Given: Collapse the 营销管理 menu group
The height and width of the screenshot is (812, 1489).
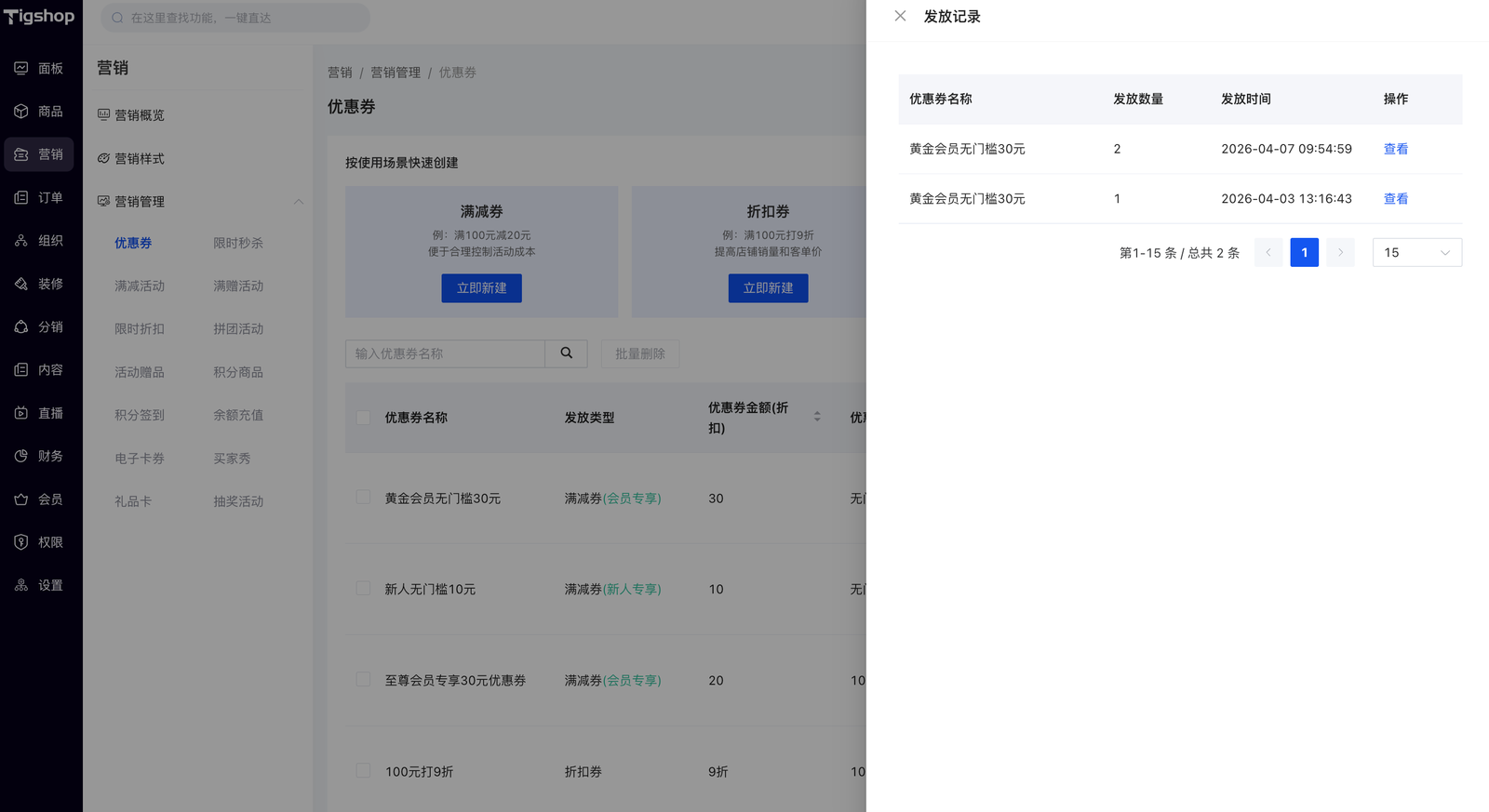Looking at the screenshot, I should [x=299, y=202].
